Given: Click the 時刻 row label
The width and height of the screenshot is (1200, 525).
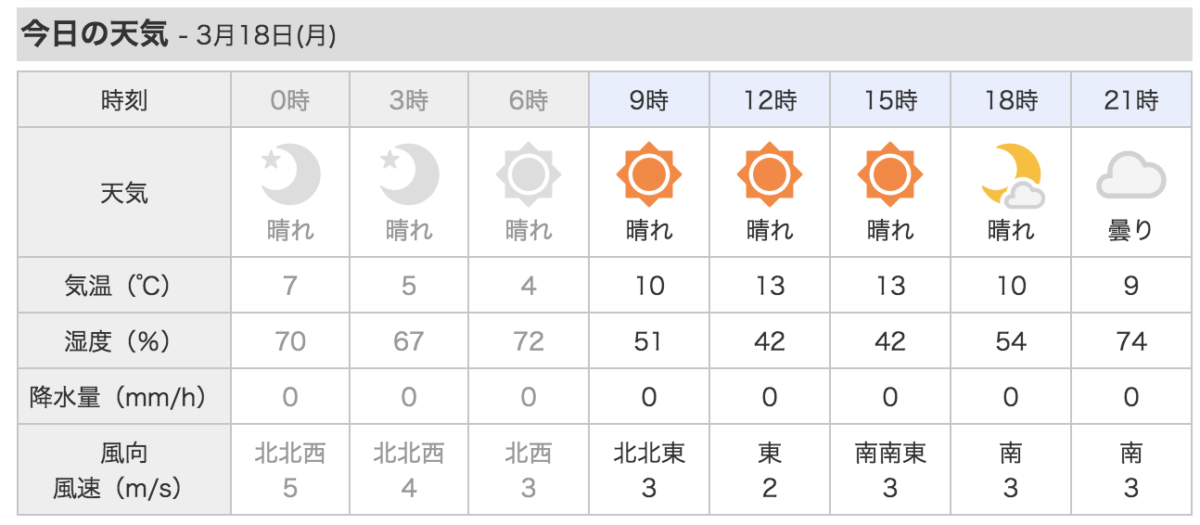Looking at the screenshot, I should 124,100.
